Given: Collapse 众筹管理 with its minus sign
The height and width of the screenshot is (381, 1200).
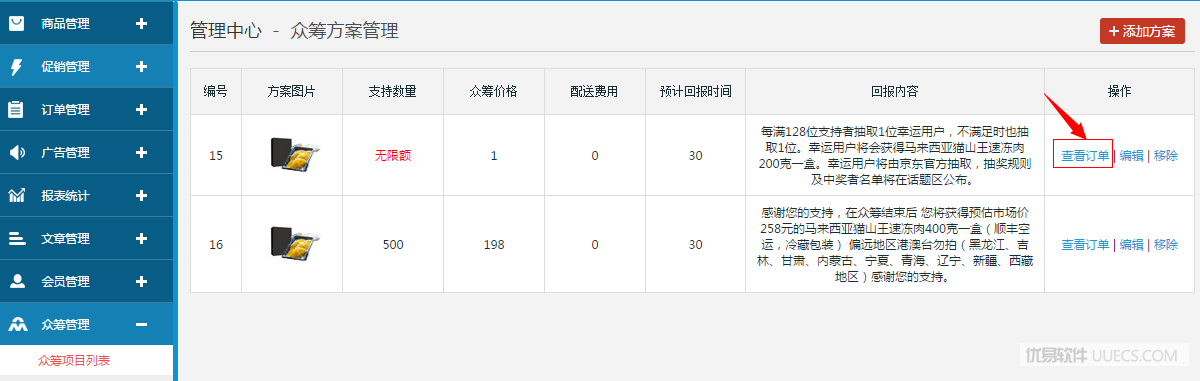Looking at the screenshot, I should pyautogui.click(x=141, y=325).
